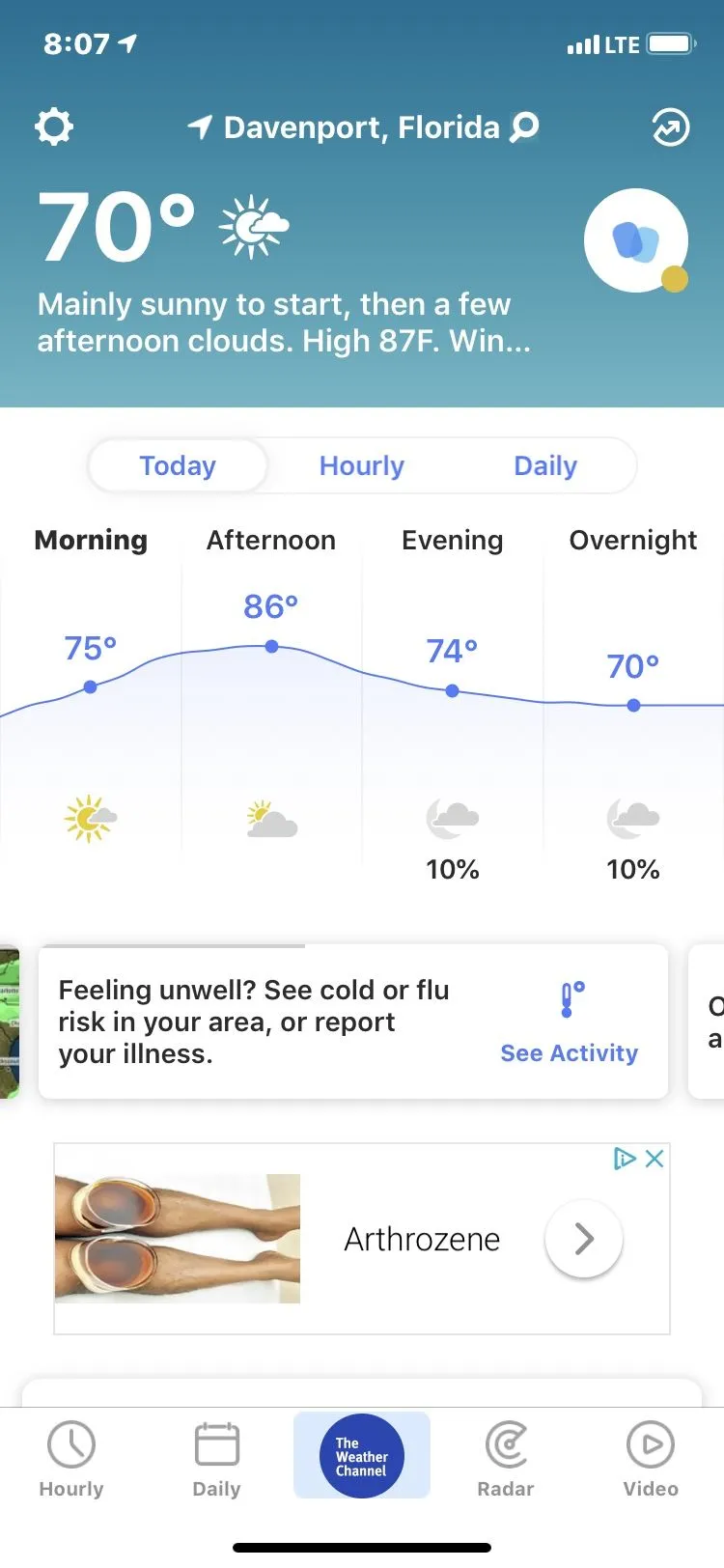
Task: Switch to the Hourly segment
Action: pos(362,465)
